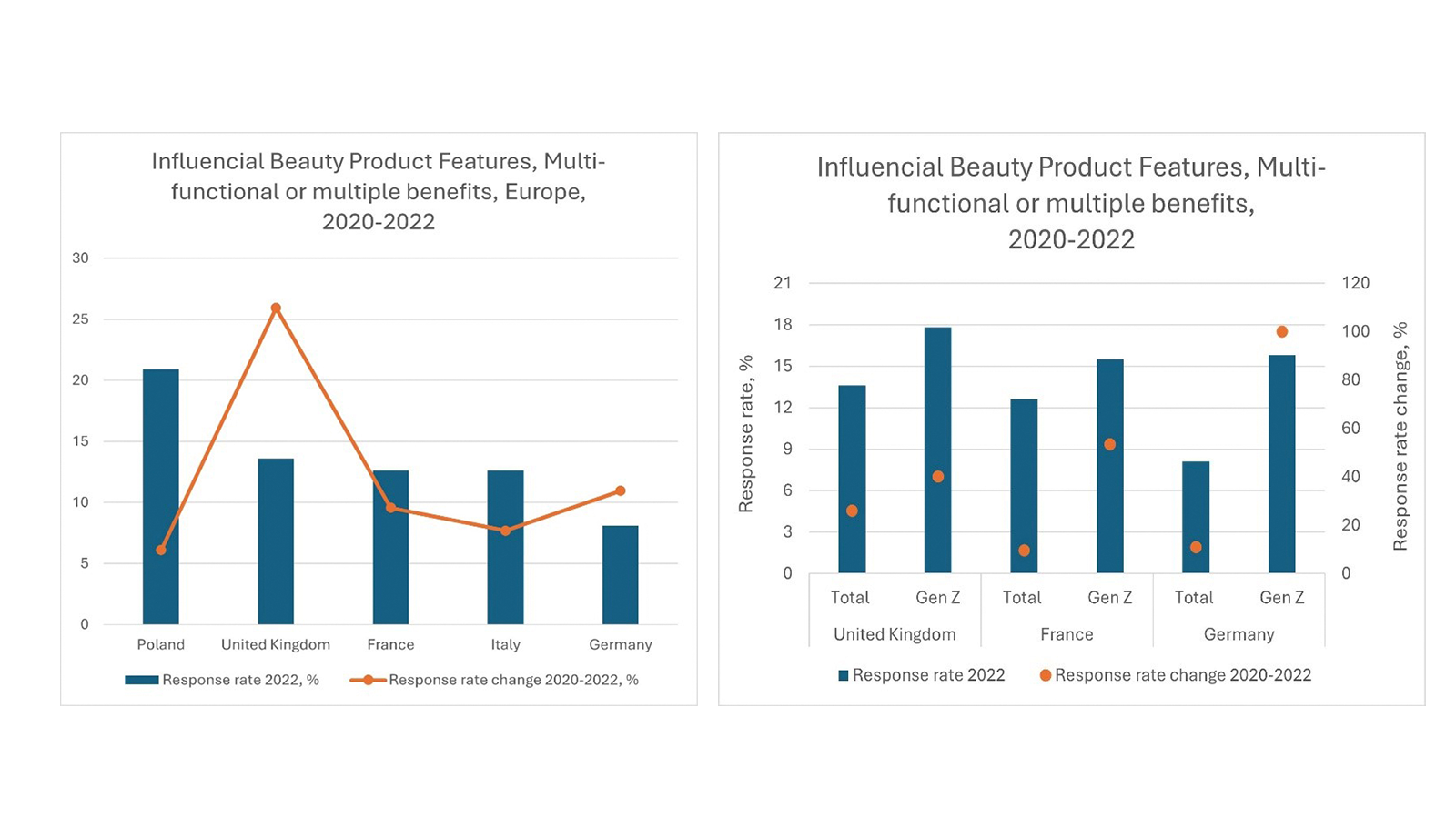Click the orange dot above Germany Gen Z bar
This screenshot has width=1456, height=819.
[x=1282, y=331]
